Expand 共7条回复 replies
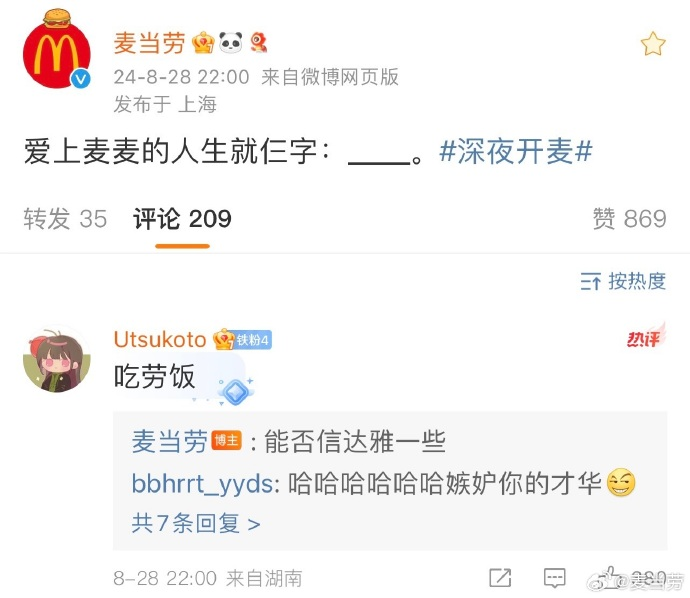Image resolution: width=690 pixels, height=598 pixels. tap(196, 524)
